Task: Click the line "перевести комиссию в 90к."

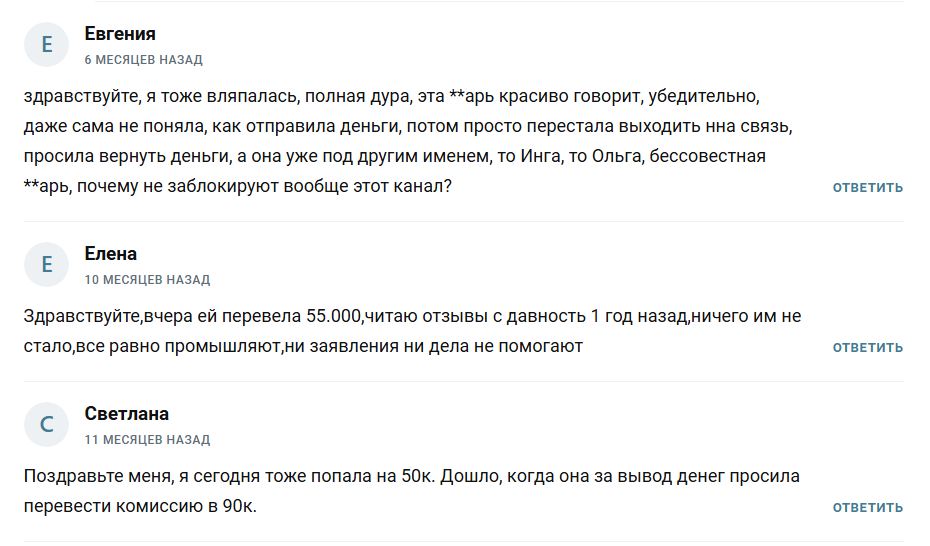Action: coord(140,506)
